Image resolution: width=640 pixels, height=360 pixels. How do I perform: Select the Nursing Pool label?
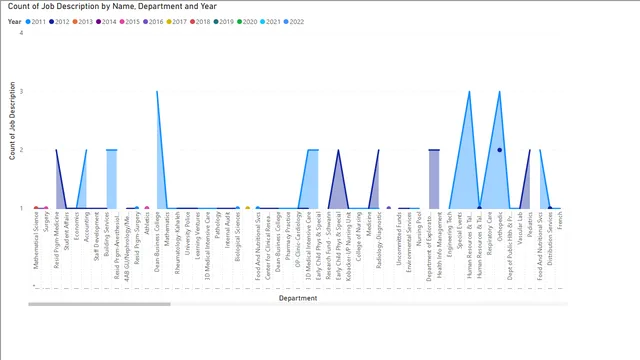tap(419, 229)
